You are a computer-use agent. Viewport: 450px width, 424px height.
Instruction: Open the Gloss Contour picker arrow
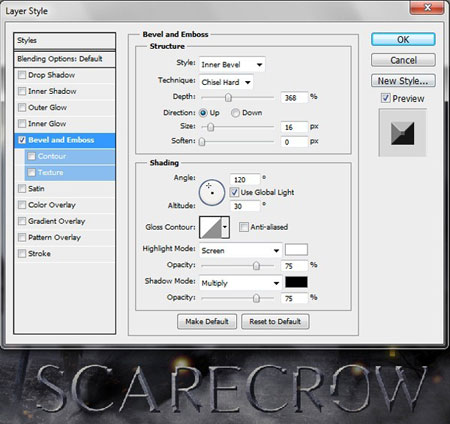[225, 227]
